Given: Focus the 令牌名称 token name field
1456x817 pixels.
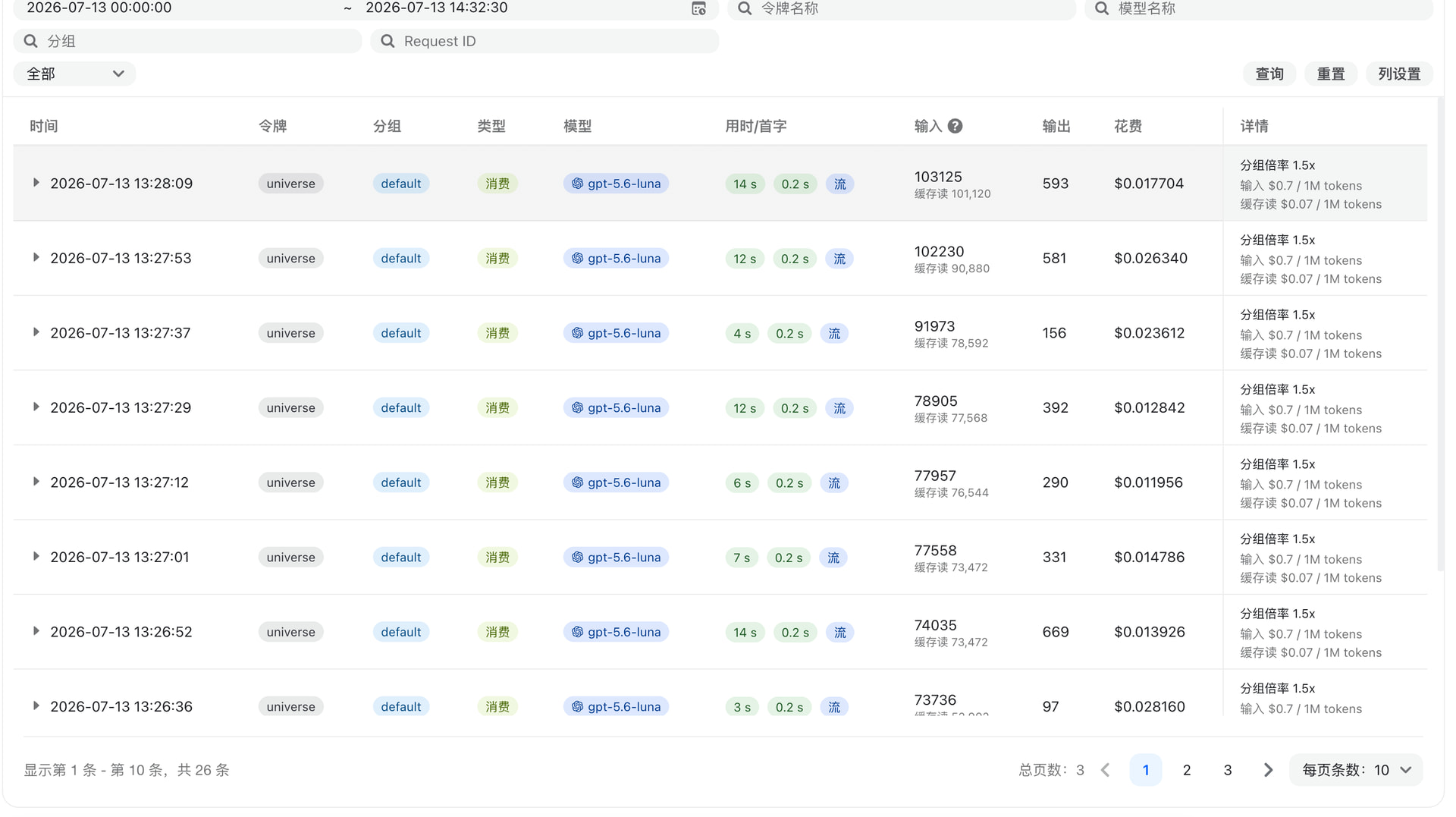Looking at the screenshot, I should tap(902, 9).
